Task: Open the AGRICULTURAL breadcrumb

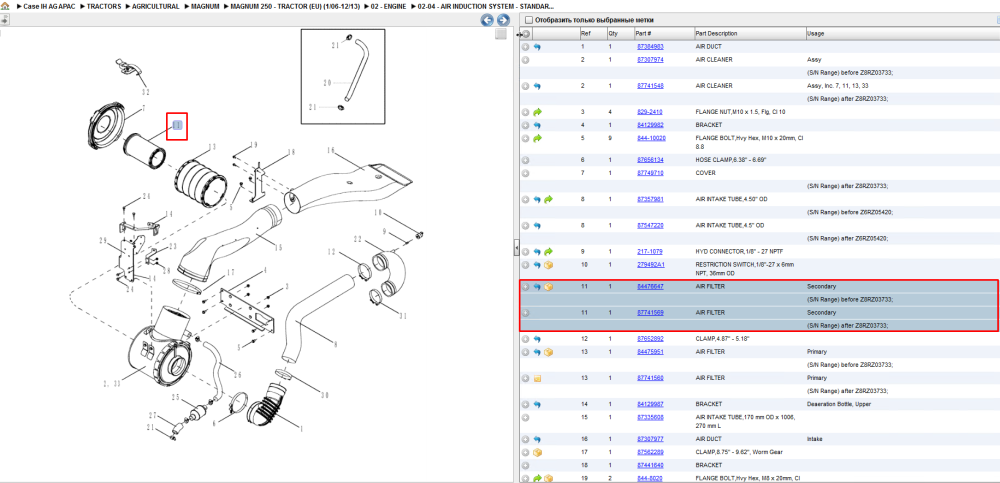Action: [156, 6]
